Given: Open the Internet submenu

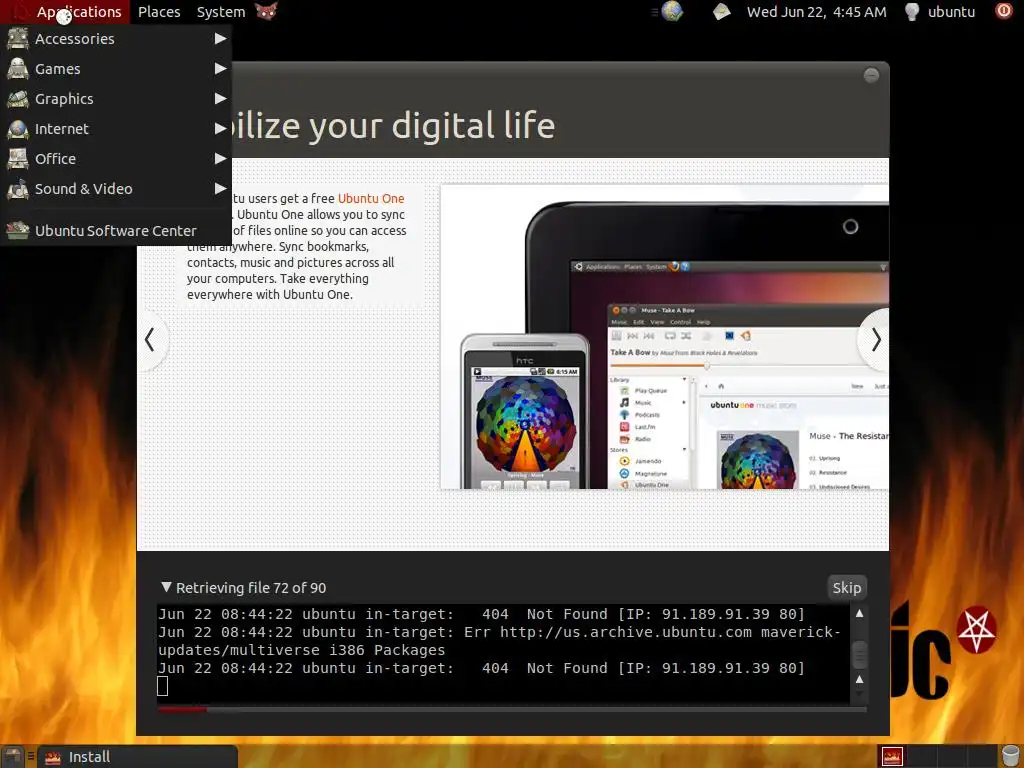Looking at the screenshot, I should coord(116,129).
